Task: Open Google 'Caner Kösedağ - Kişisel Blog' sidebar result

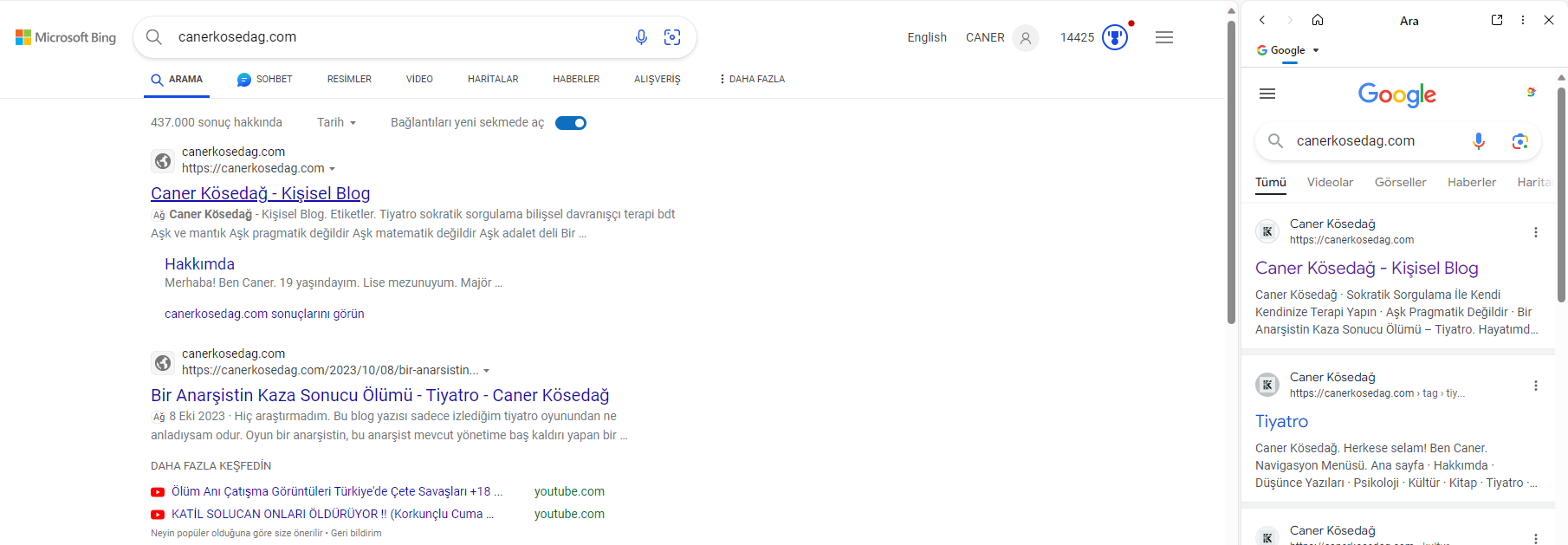Action: (x=1367, y=268)
